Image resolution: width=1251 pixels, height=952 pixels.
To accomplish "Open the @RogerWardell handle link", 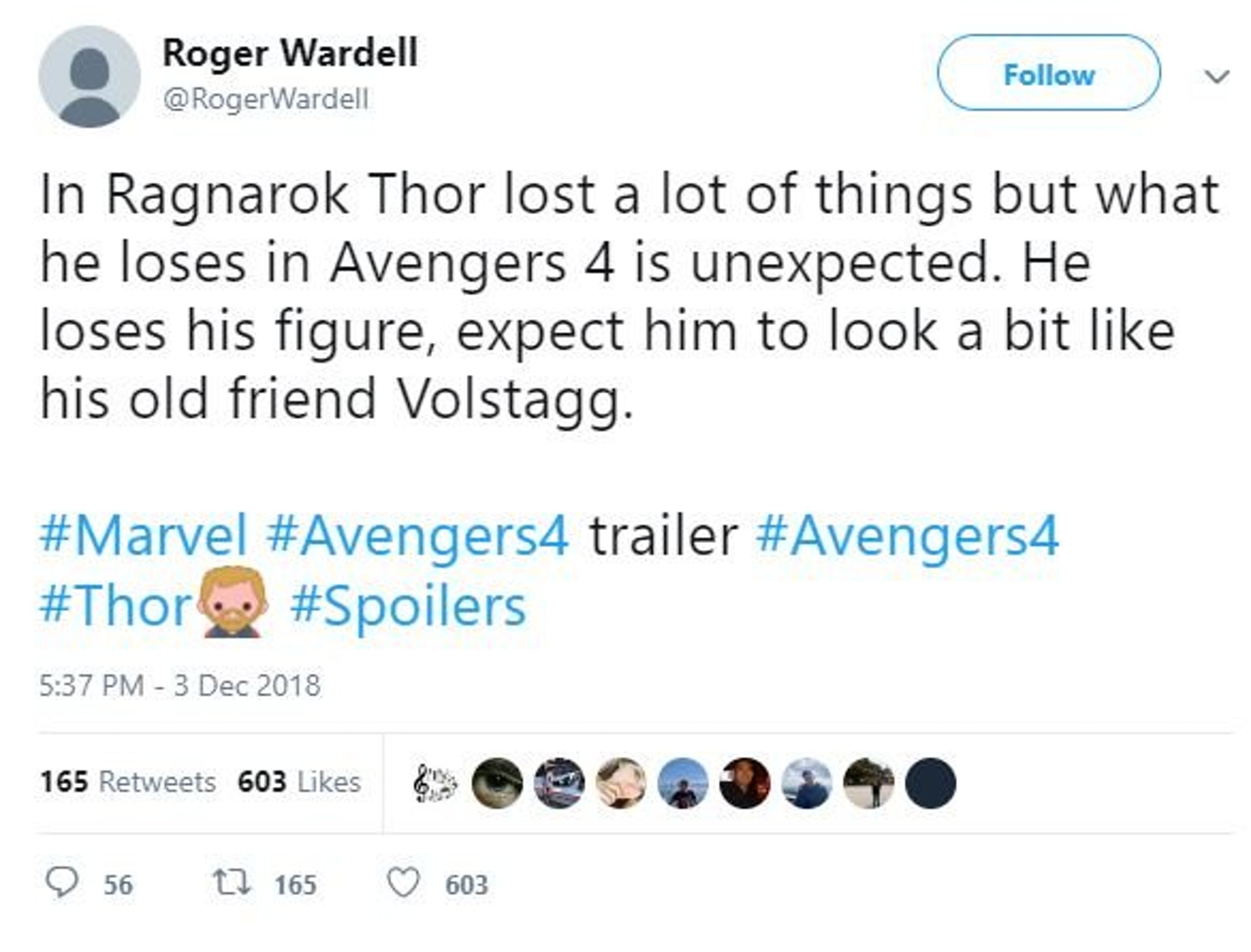I will click(x=265, y=100).
